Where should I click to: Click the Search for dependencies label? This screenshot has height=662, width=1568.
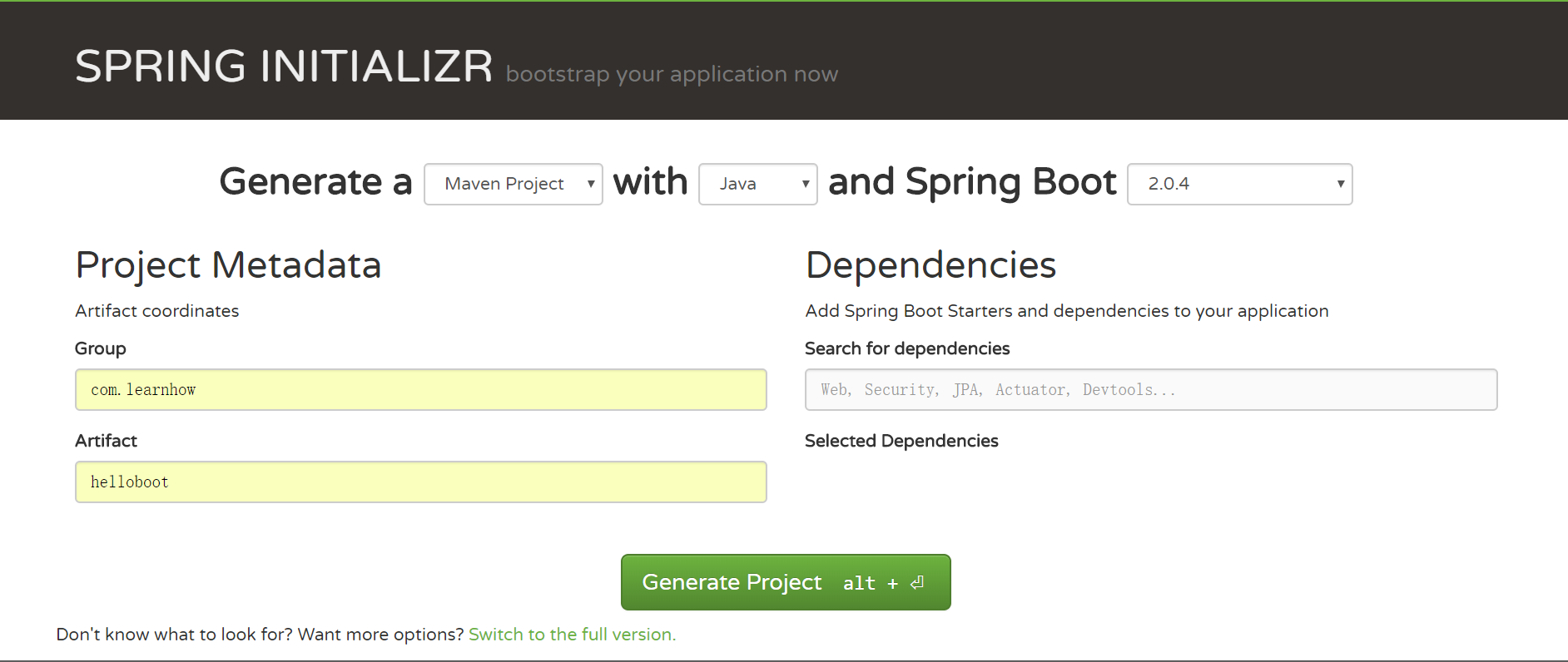point(907,348)
